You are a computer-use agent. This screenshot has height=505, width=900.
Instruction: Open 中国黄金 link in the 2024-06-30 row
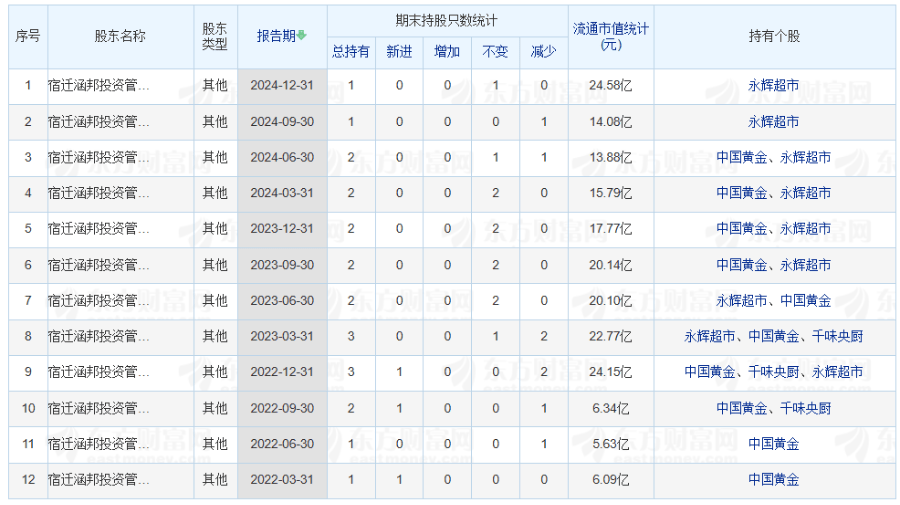(742, 157)
